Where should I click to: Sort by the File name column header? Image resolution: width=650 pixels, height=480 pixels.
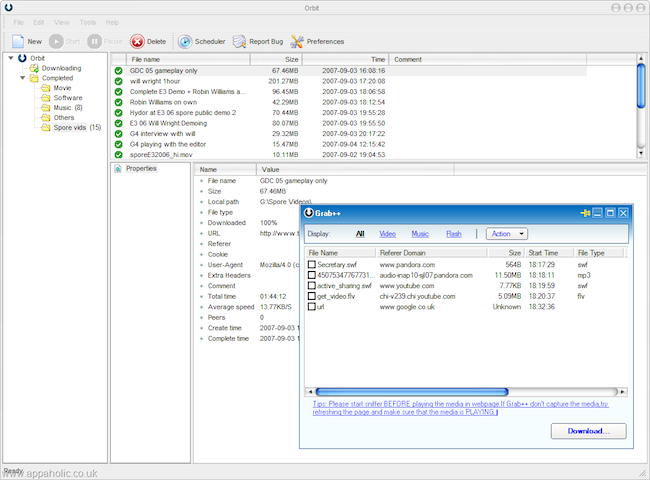point(188,60)
